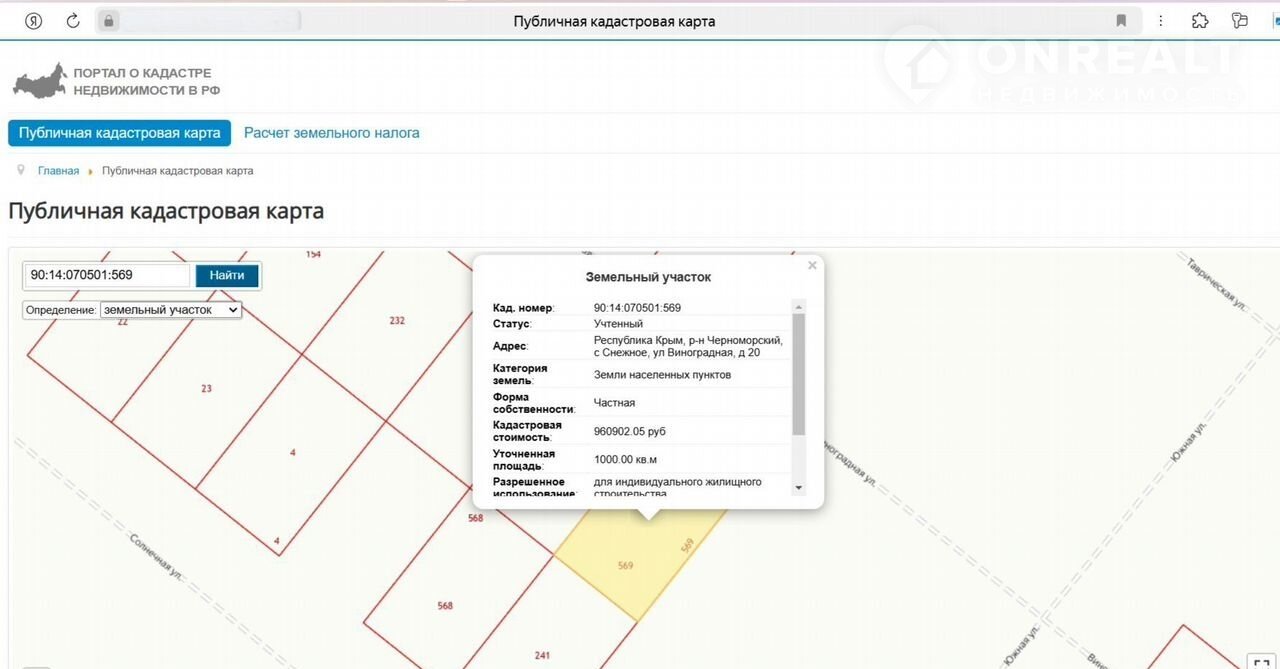Click the Yandex browser logo icon
Screen dimensions: 1280x669
click(x=33, y=21)
